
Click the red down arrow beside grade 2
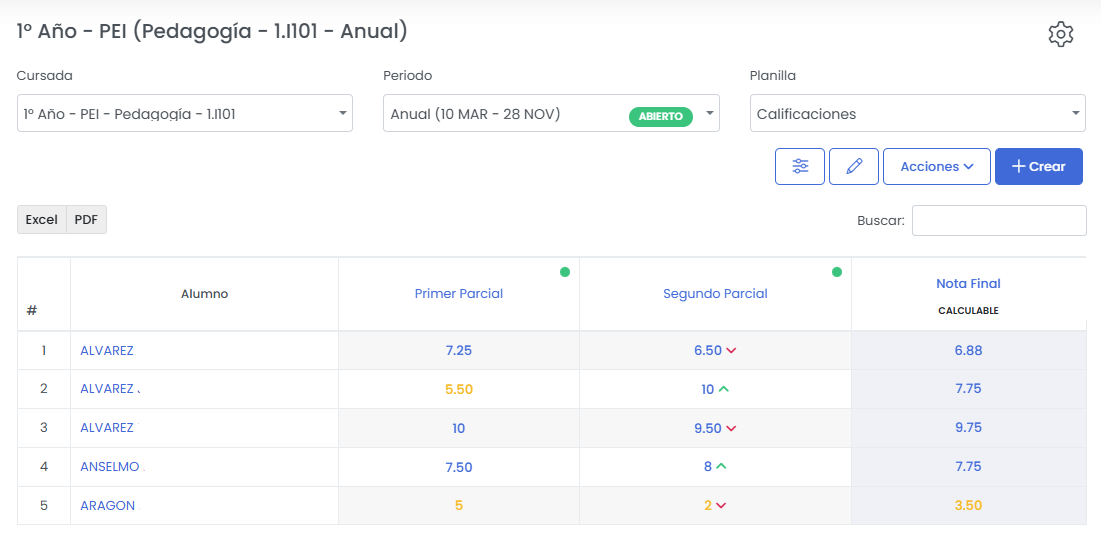click(x=721, y=506)
